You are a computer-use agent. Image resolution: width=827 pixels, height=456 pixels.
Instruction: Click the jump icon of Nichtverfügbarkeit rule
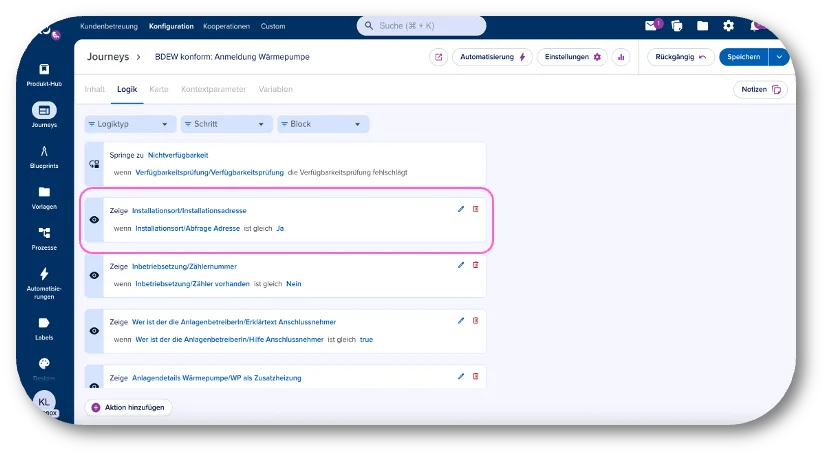click(x=94, y=164)
